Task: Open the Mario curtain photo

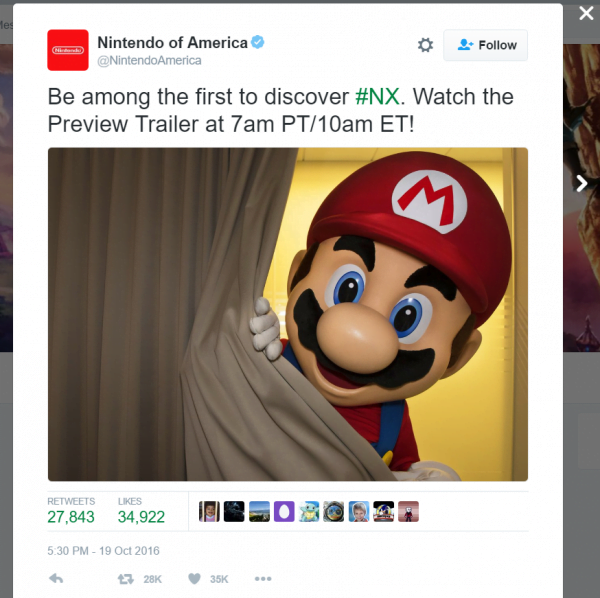Action: click(x=288, y=314)
